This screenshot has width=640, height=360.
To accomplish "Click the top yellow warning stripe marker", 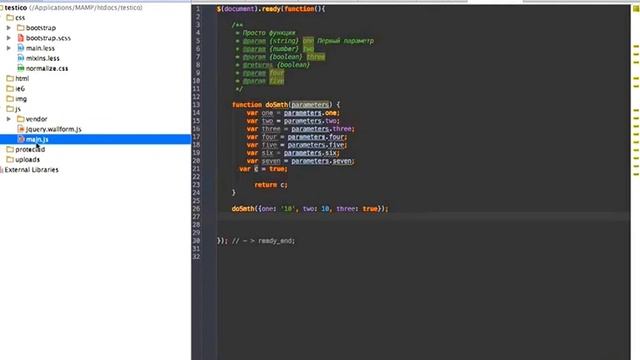I will tap(636, 47).
